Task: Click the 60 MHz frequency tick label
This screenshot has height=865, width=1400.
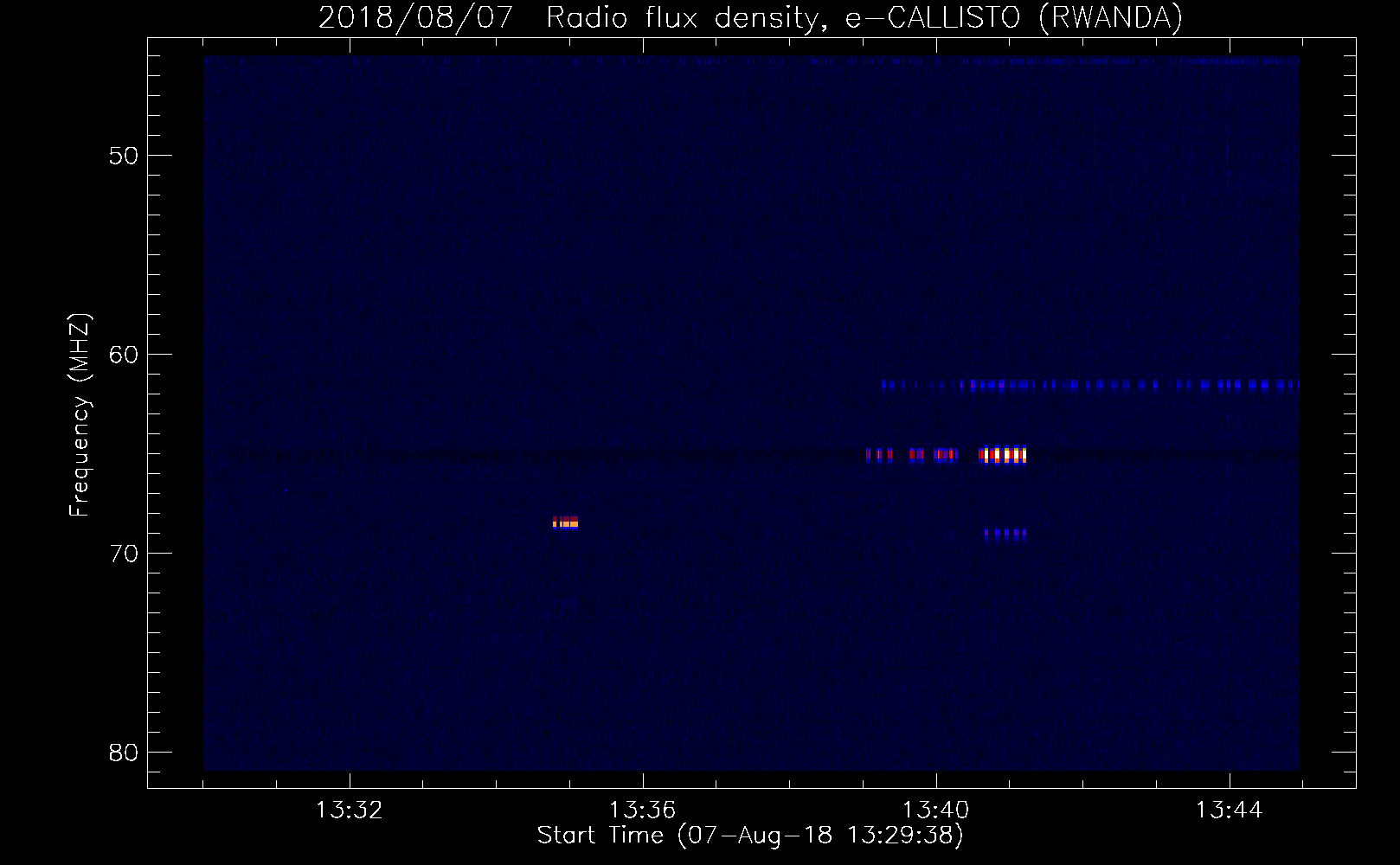Action: tap(124, 355)
